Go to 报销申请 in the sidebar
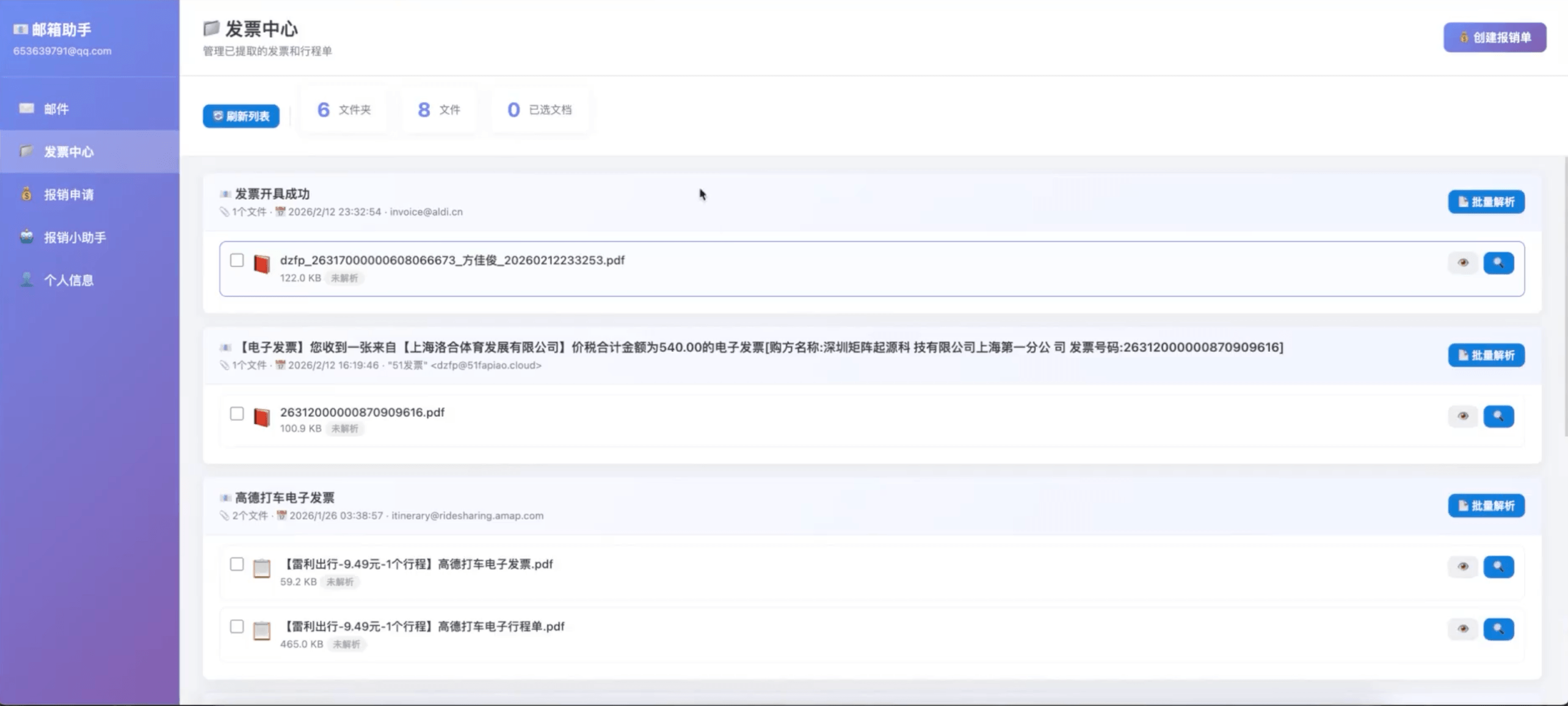Screen dimensions: 1568x706 [x=90, y=194]
